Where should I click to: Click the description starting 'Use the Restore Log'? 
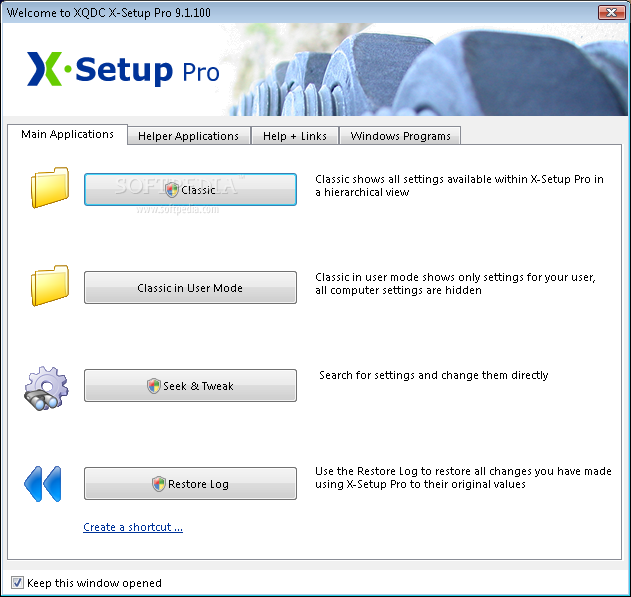tap(463, 478)
